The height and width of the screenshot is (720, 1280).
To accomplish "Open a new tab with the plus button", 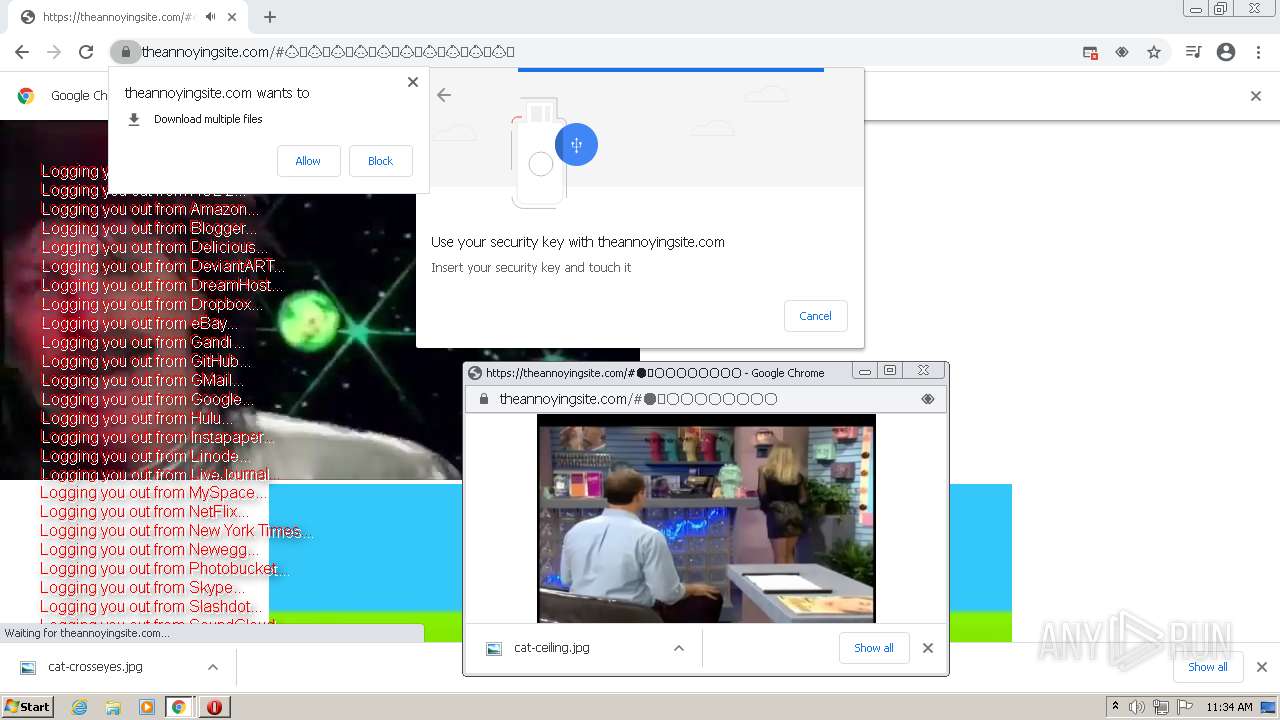I will [x=270, y=17].
